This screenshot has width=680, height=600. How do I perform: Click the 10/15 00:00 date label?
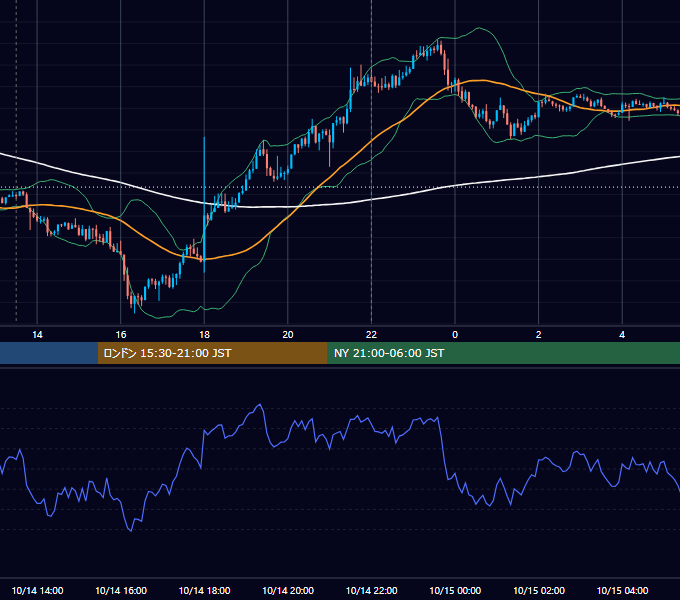(x=455, y=590)
